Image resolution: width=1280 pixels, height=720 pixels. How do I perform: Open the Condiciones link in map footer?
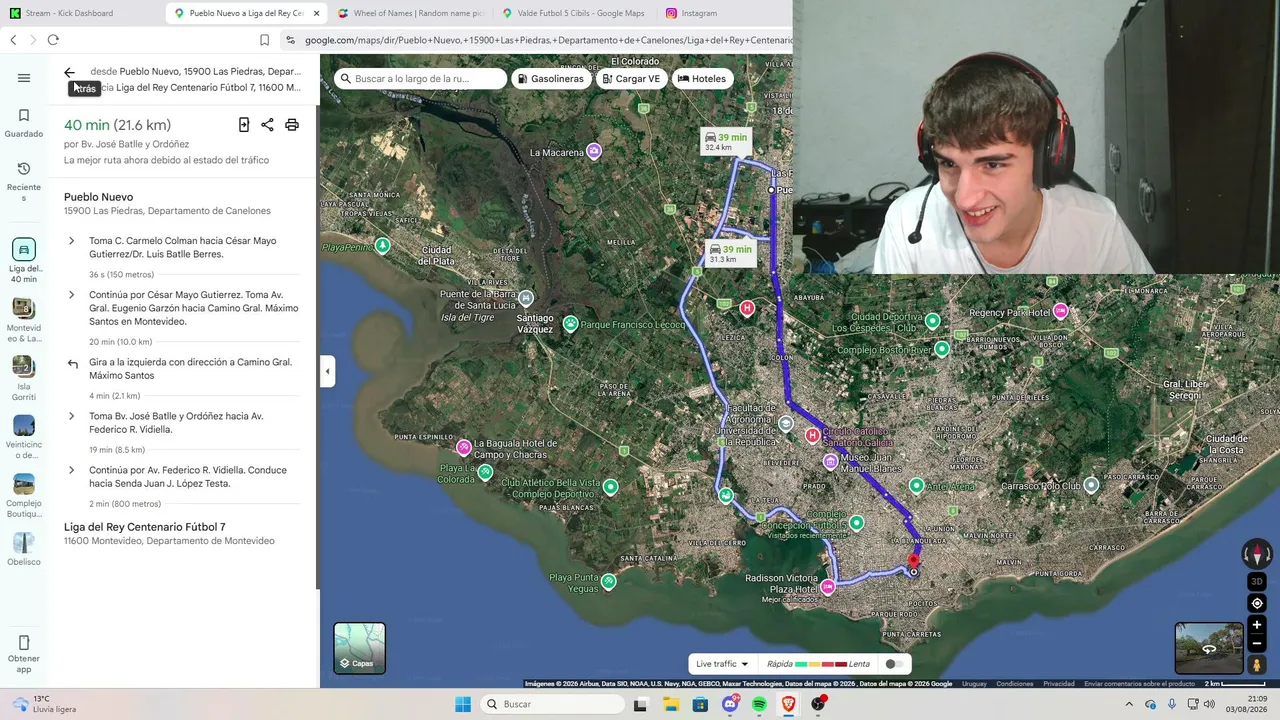click(1015, 684)
